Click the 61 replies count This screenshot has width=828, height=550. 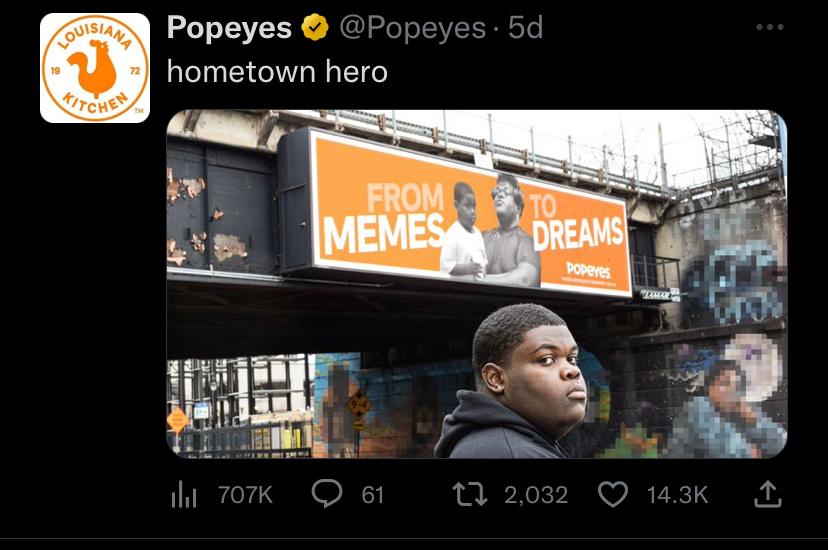point(372,494)
